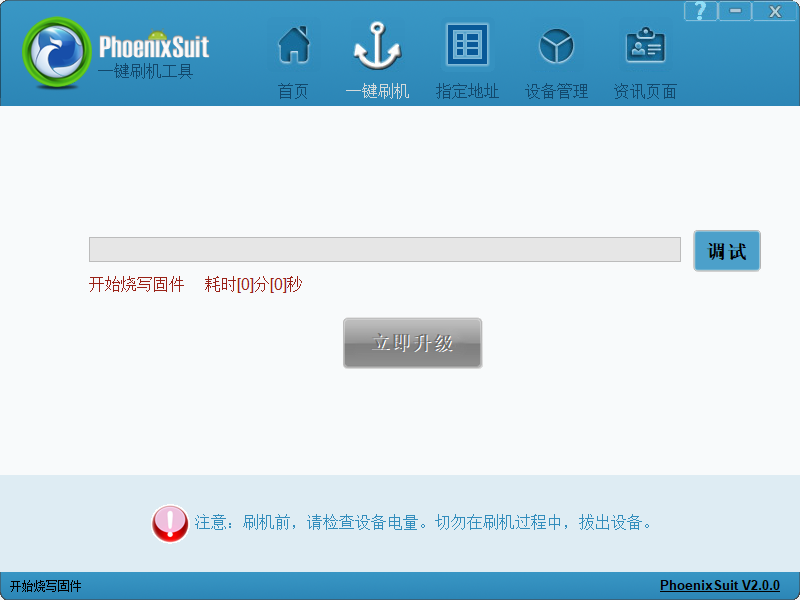
Task: Go to the 一键刷机 tab label
Action: point(377,91)
